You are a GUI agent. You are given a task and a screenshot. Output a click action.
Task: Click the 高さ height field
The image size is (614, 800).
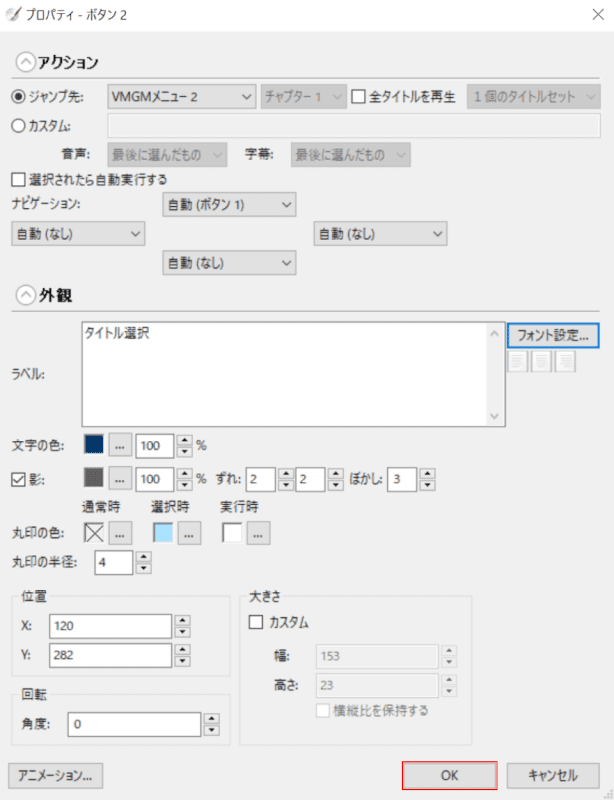[x=377, y=685]
